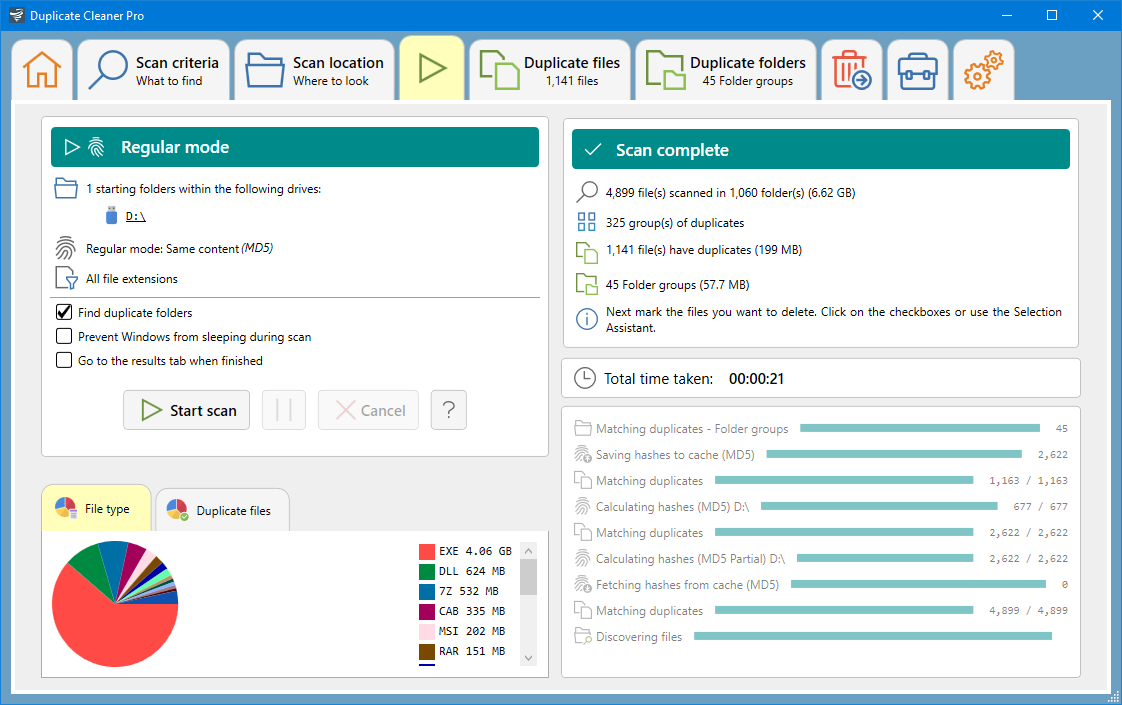Image resolution: width=1122 pixels, height=705 pixels.
Task: Click the Start scan button
Action: click(x=187, y=410)
